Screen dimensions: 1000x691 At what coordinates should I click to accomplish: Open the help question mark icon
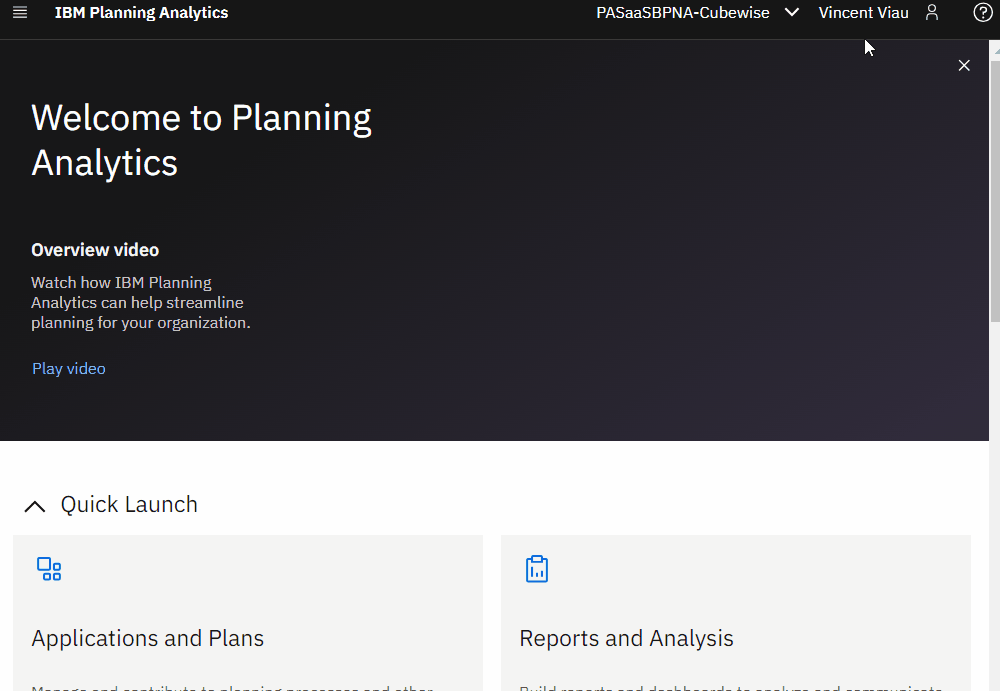(982, 13)
